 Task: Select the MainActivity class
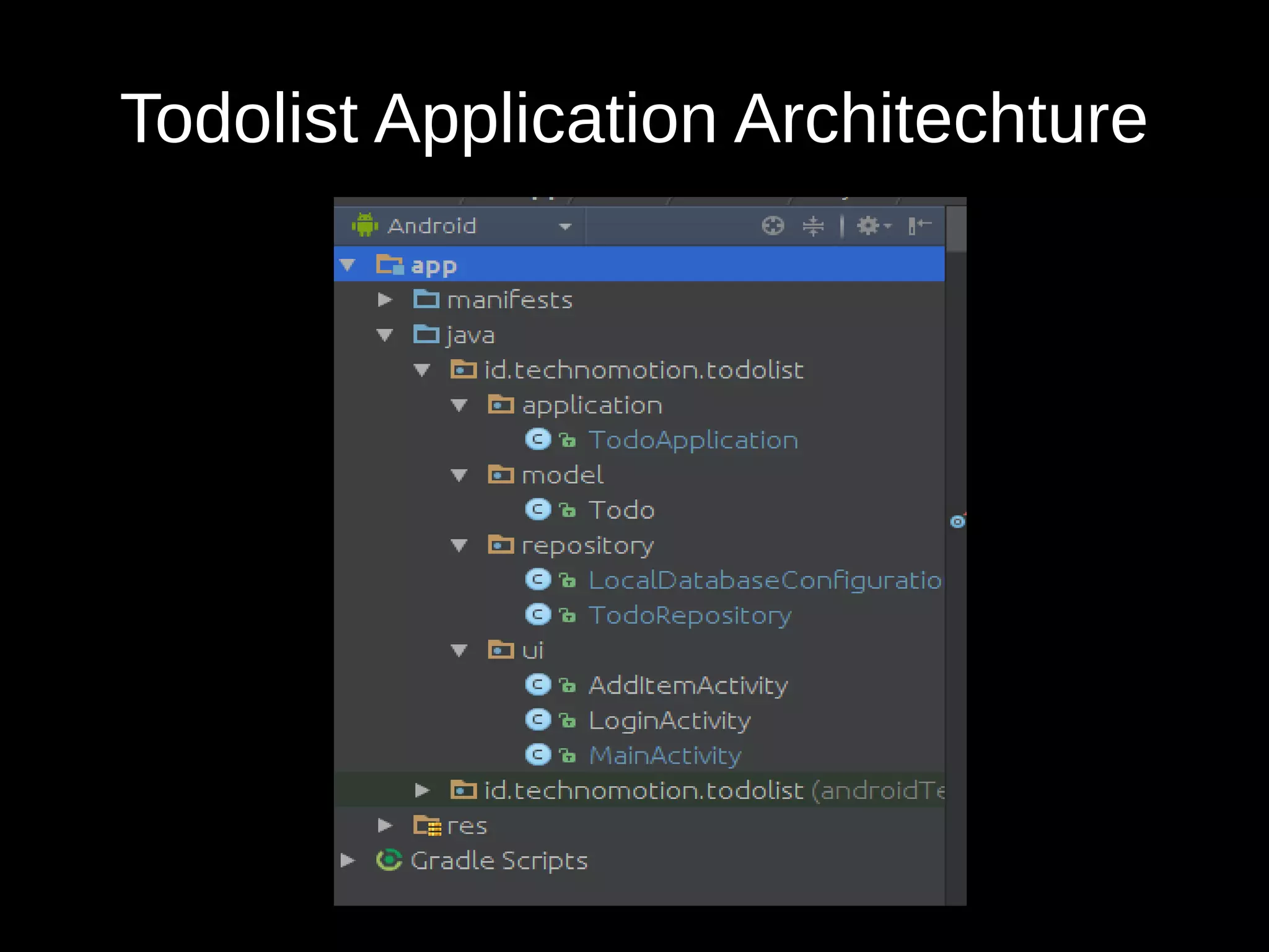[x=664, y=756]
